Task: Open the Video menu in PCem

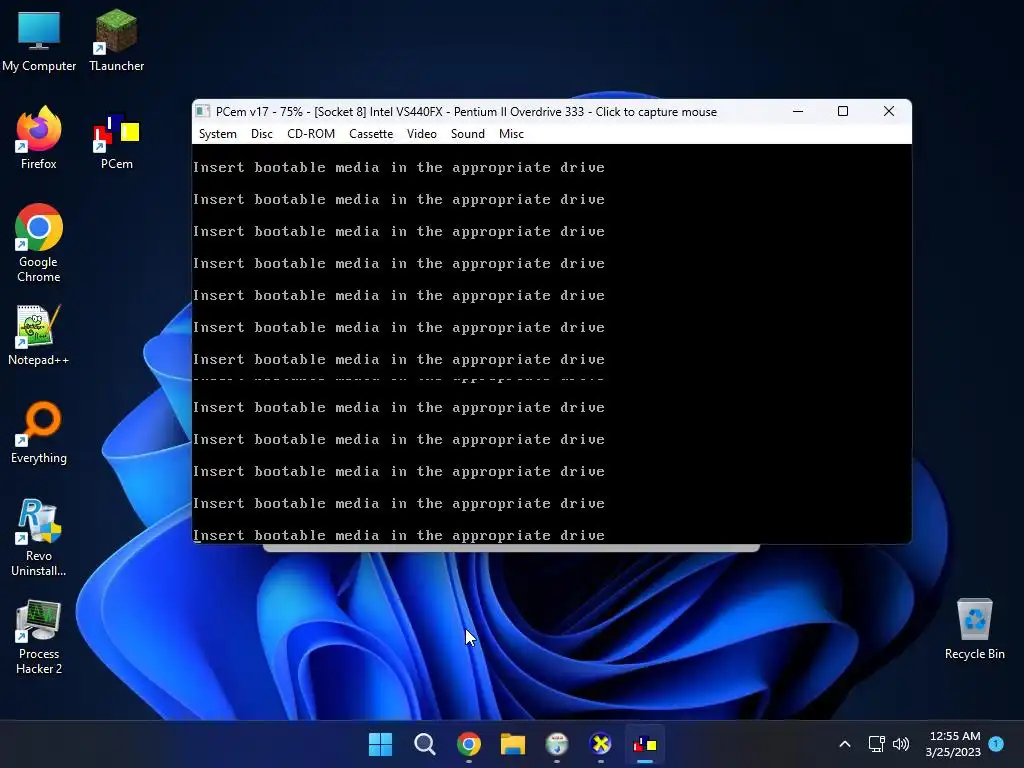Action: pos(421,134)
